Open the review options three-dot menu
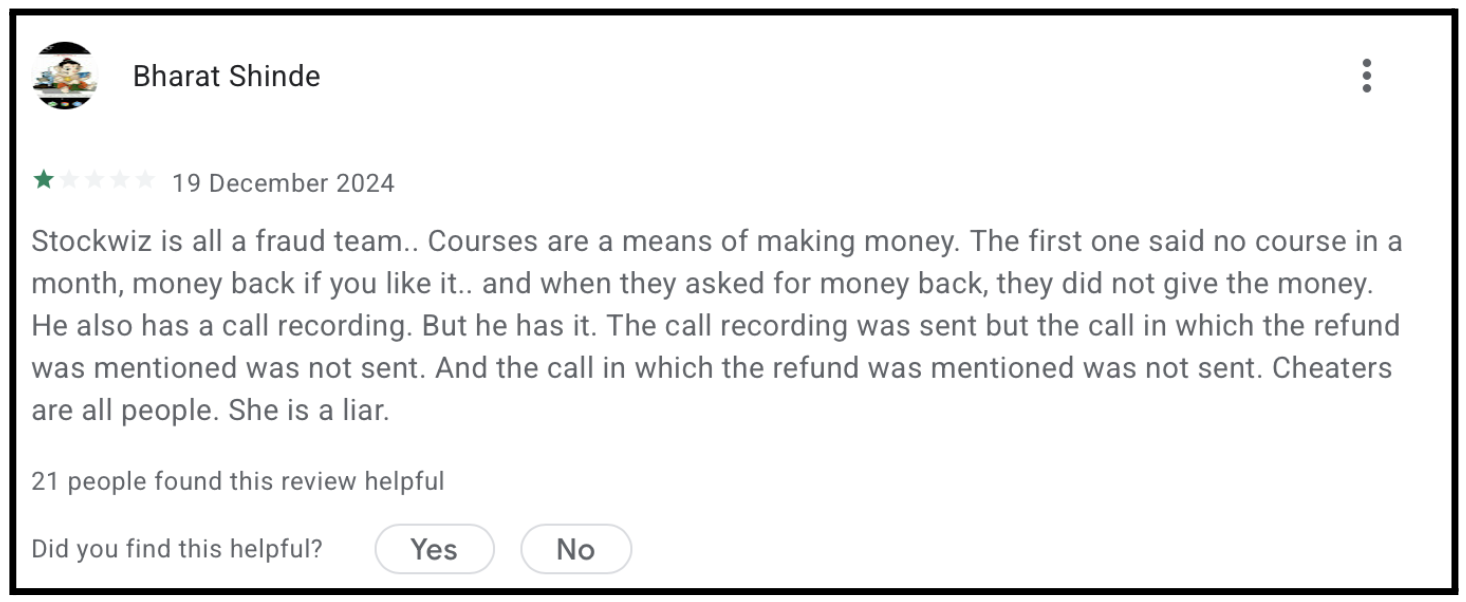 pos(1367,76)
